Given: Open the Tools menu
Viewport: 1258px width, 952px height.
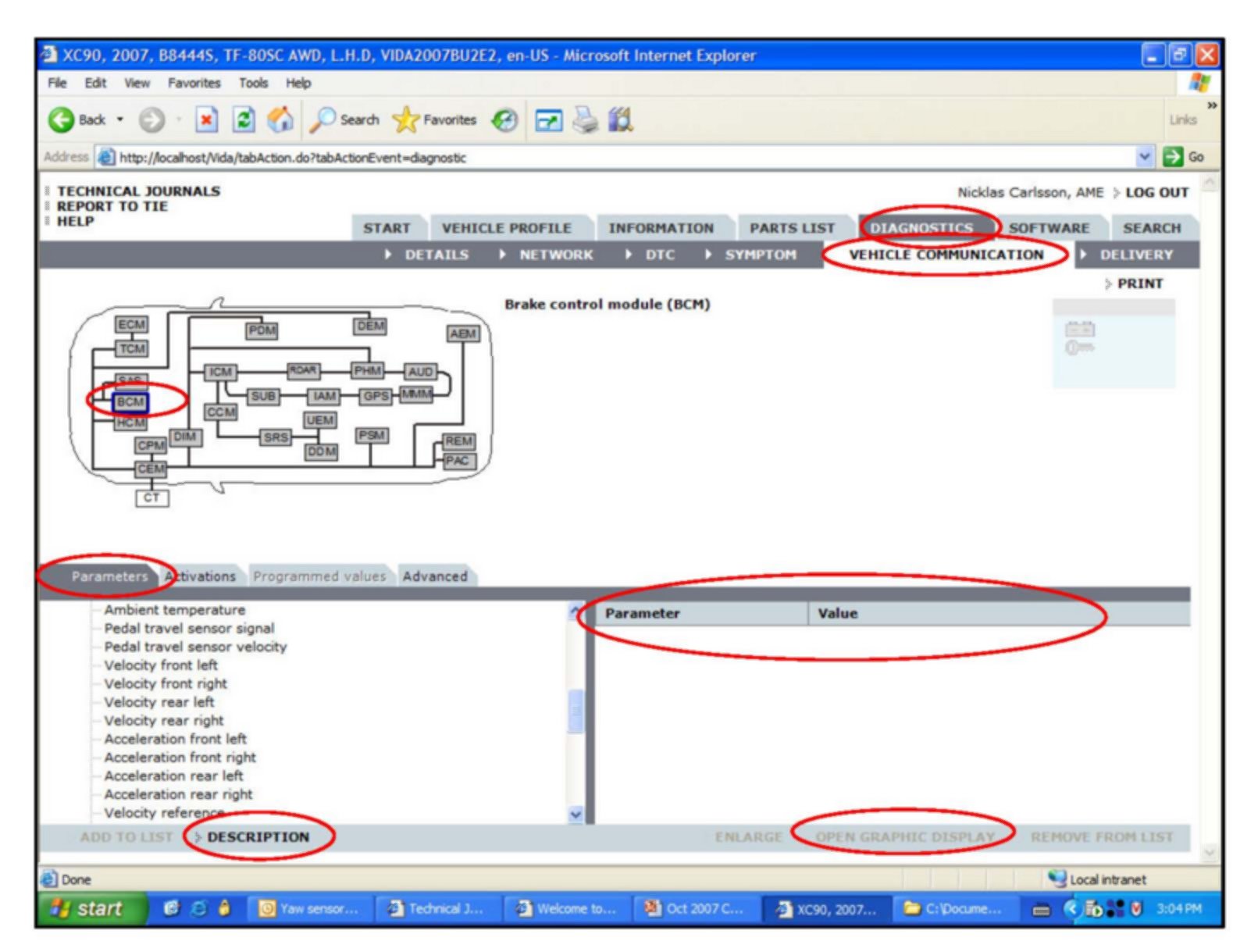Looking at the screenshot, I should [253, 83].
